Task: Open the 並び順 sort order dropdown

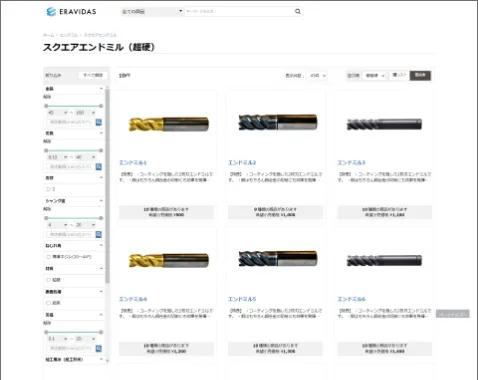Action: coord(375,76)
